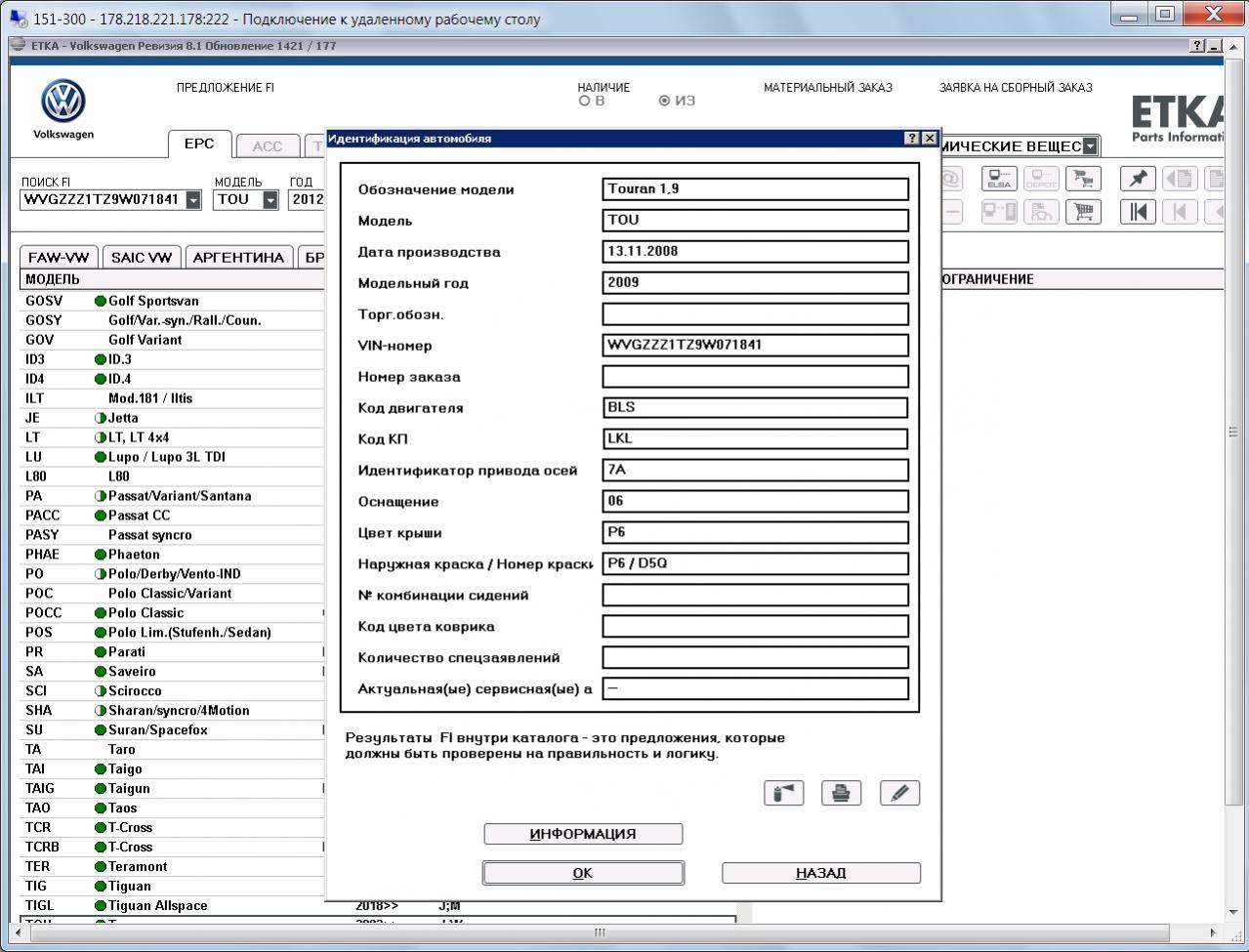Click the horizontal scrollbar right arrow
The height and width of the screenshot is (952, 1249).
tap(1212, 932)
